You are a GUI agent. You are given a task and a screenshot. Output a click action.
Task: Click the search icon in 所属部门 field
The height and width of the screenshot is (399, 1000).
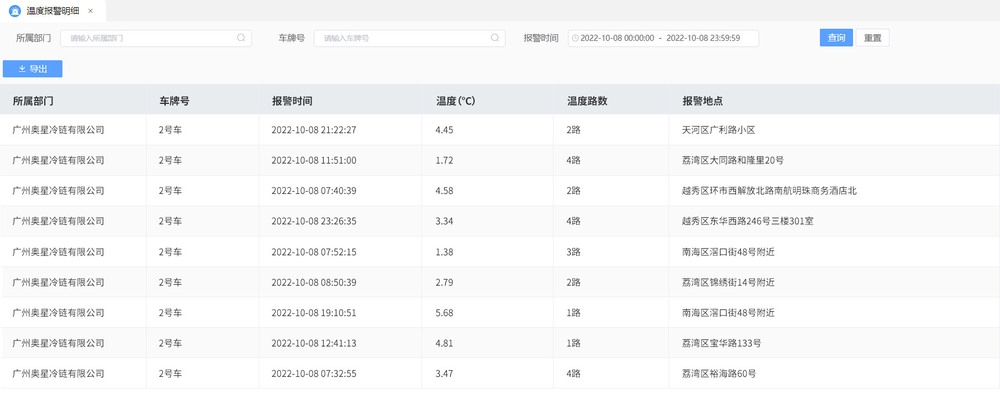[x=241, y=38]
